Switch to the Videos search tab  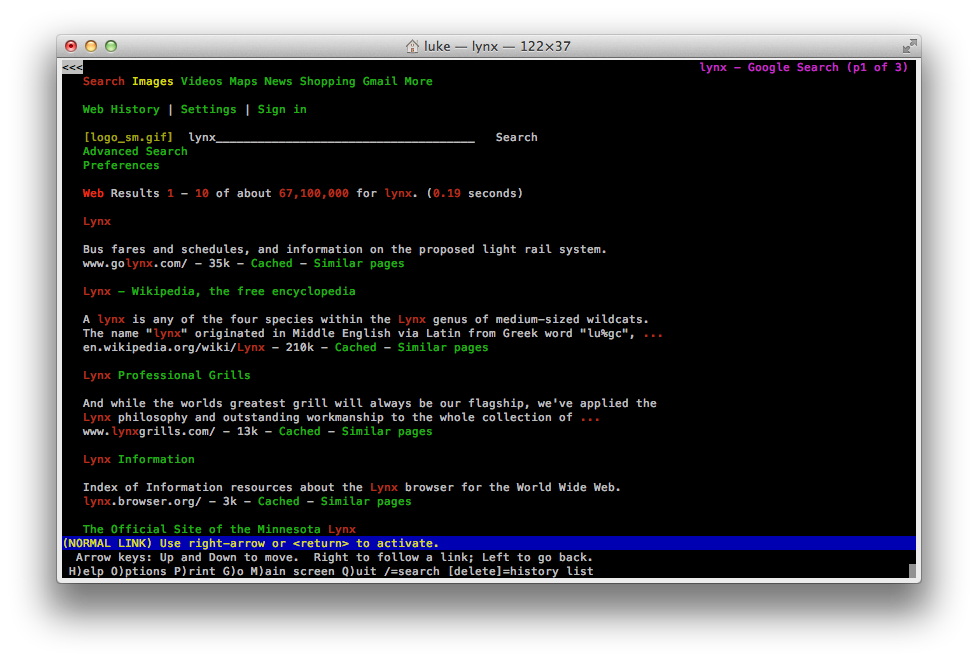(201, 82)
